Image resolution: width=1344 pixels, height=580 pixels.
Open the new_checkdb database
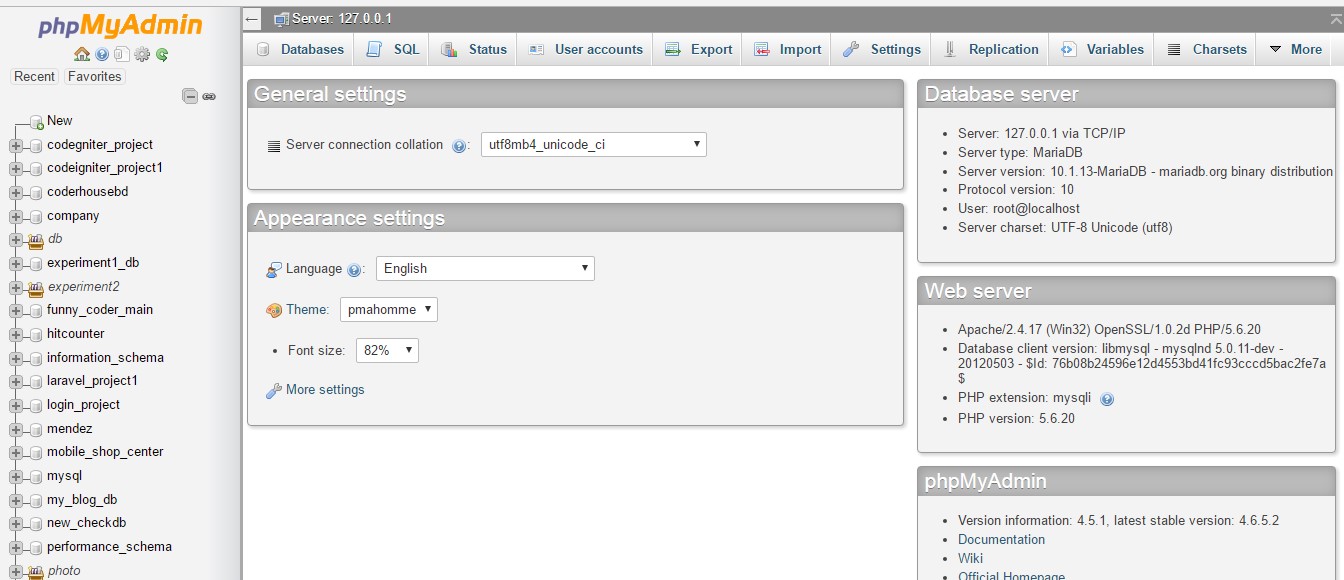[87, 523]
